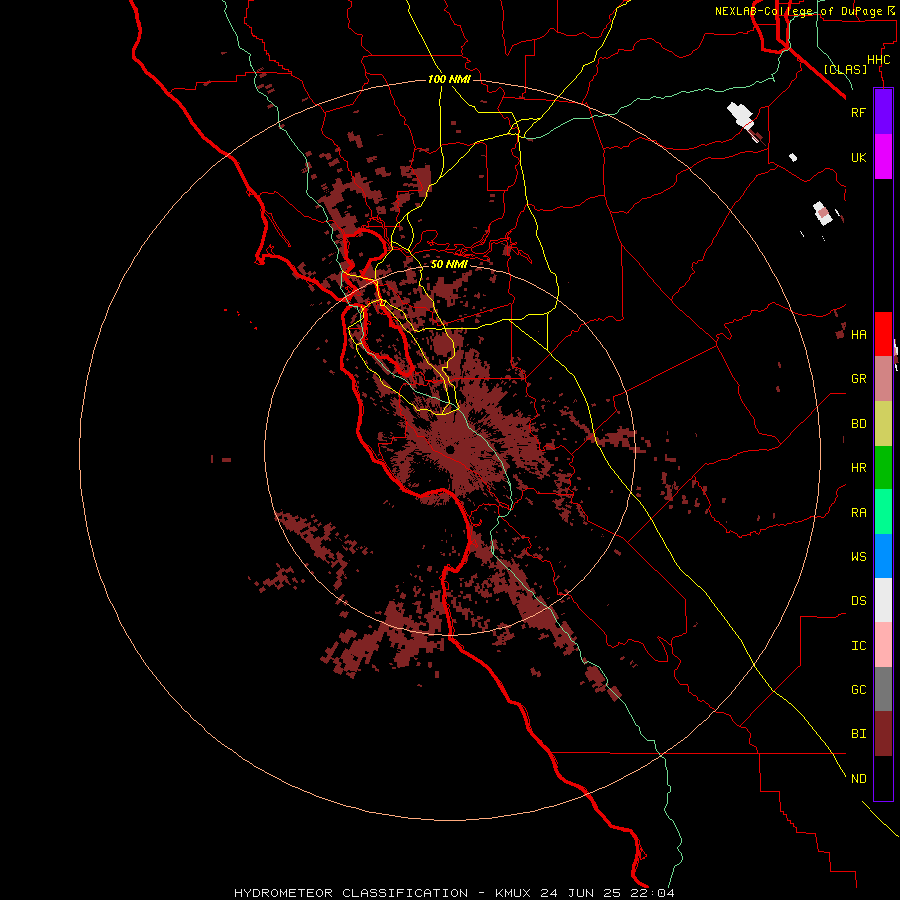The width and height of the screenshot is (900, 900).
Task: Click the WS label in the legend
Action: pos(859,556)
